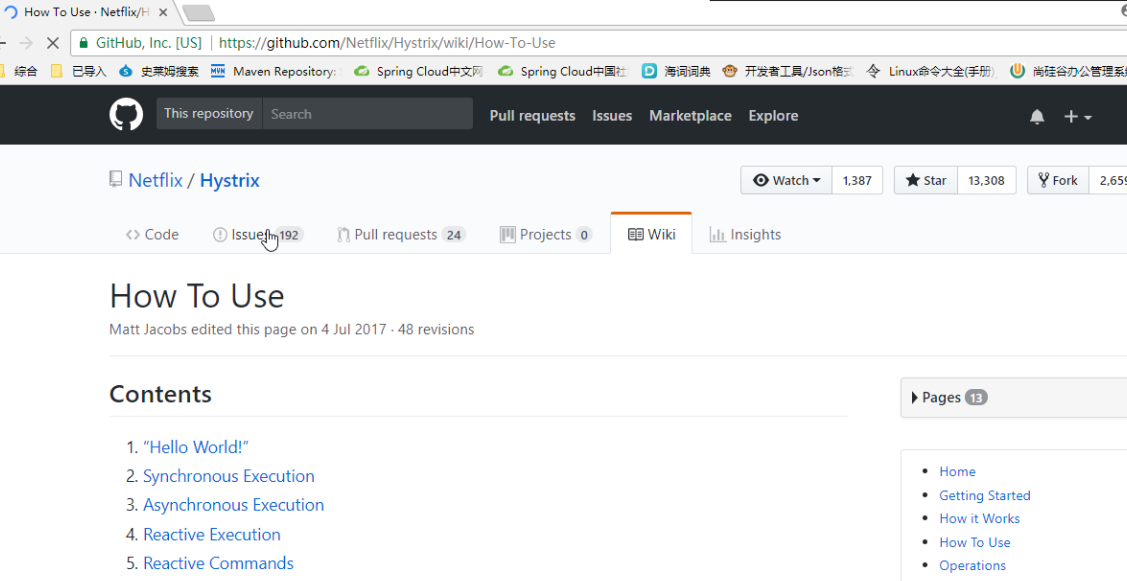Open Linux命令大全 bookmark
Image resolution: width=1127 pixels, height=581 pixels.
pos(931,71)
